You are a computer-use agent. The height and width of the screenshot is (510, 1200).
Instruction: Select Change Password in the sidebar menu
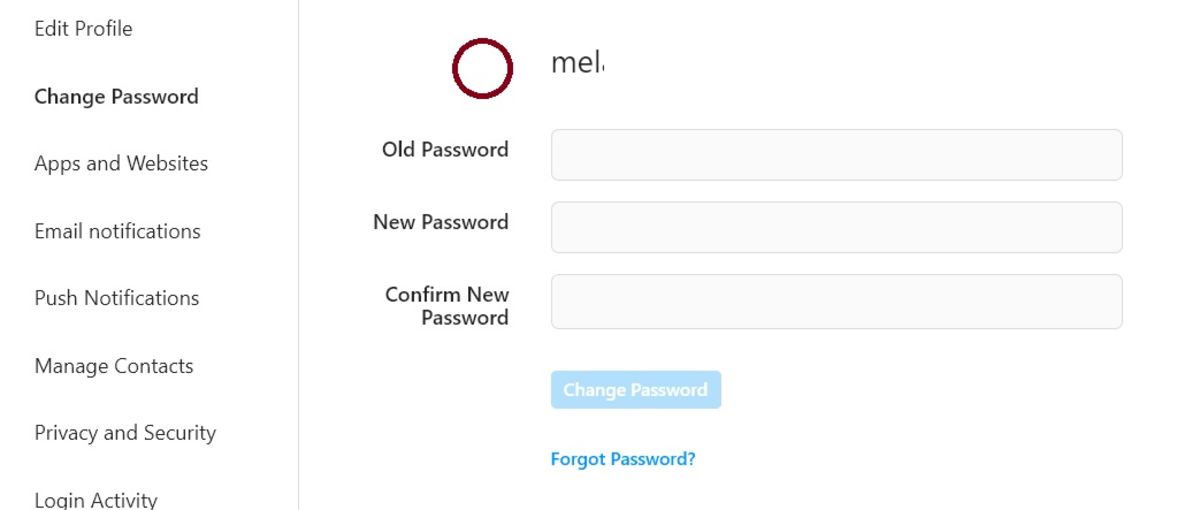(x=116, y=97)
